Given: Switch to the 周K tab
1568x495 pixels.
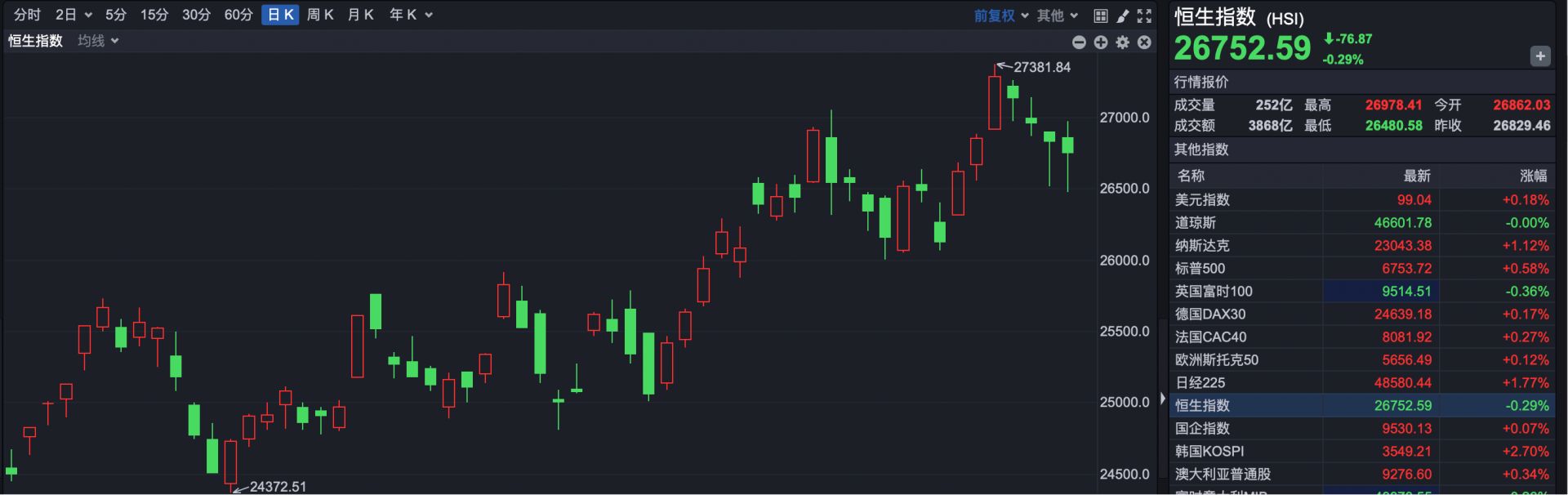Looking at the screenshot, I should 320,15.
